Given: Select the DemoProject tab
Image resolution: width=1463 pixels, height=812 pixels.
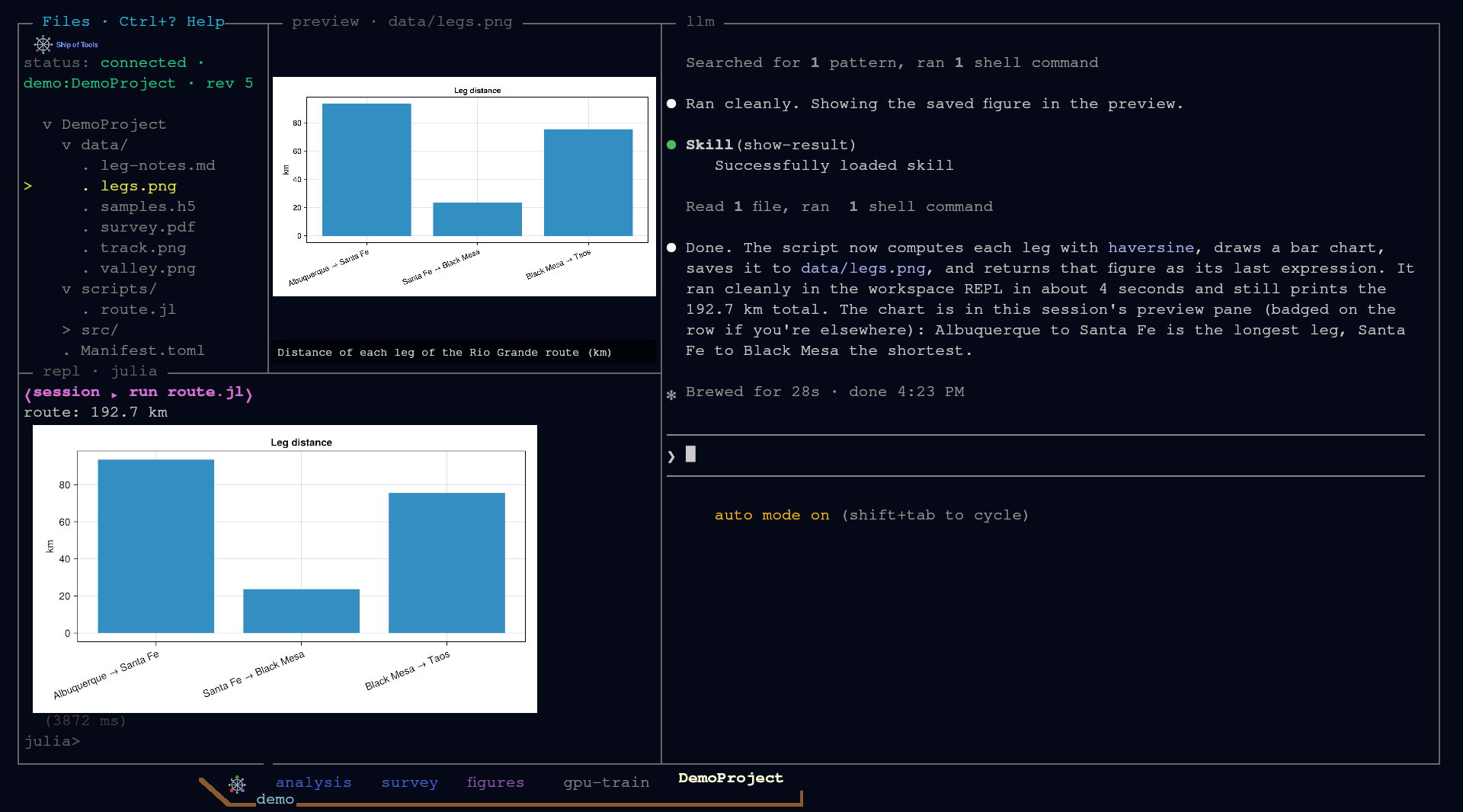Looking at the screenshot, I should click(731, 778).
